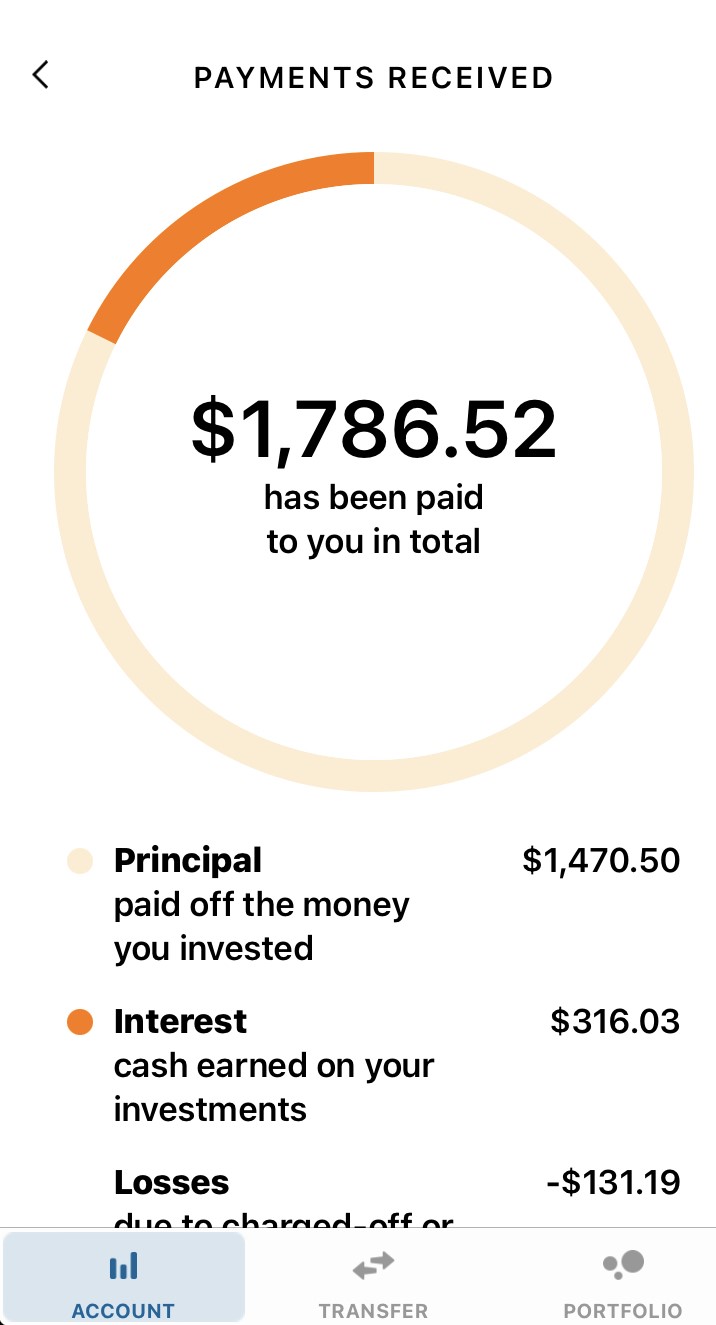
Task: Open the Portfolio dots icon
Action: (621, 1265)
